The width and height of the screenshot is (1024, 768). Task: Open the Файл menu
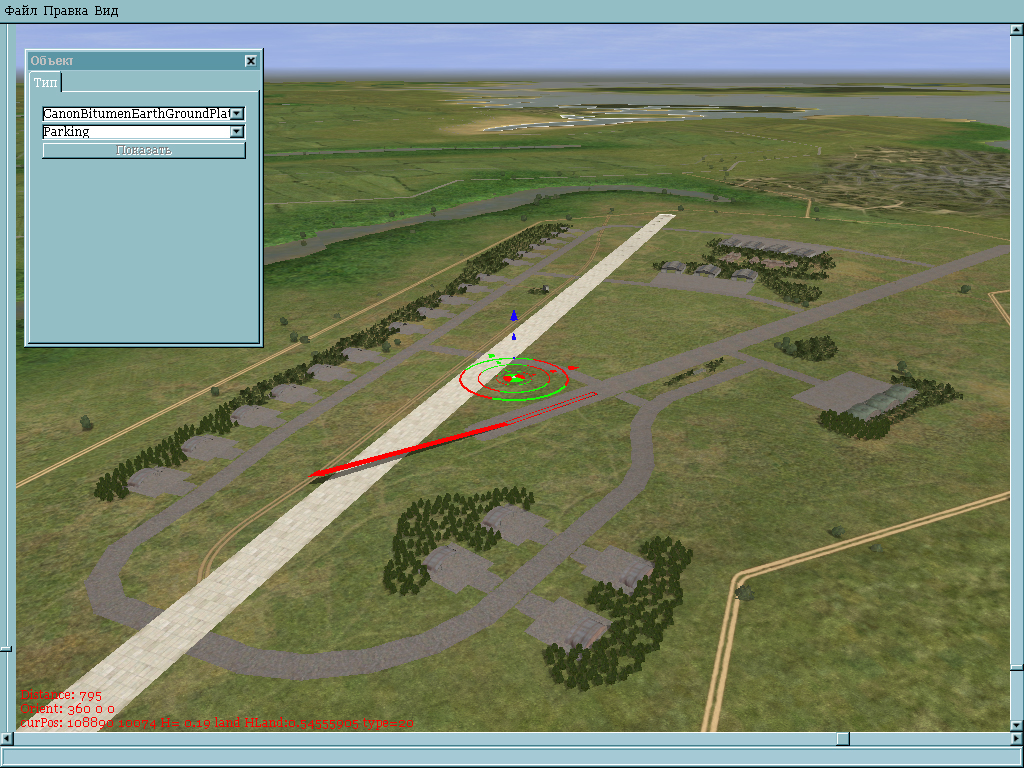tap(21, 10)
